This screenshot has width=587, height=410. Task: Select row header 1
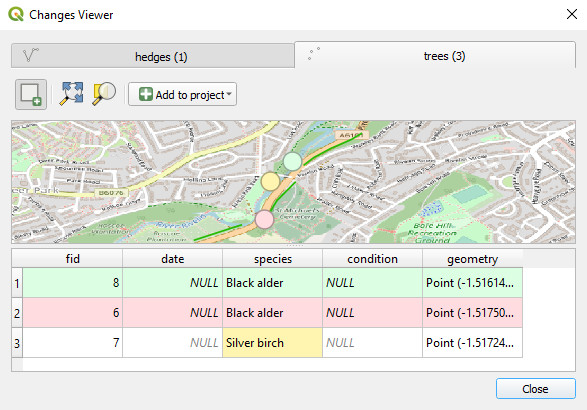click(17, 283)
